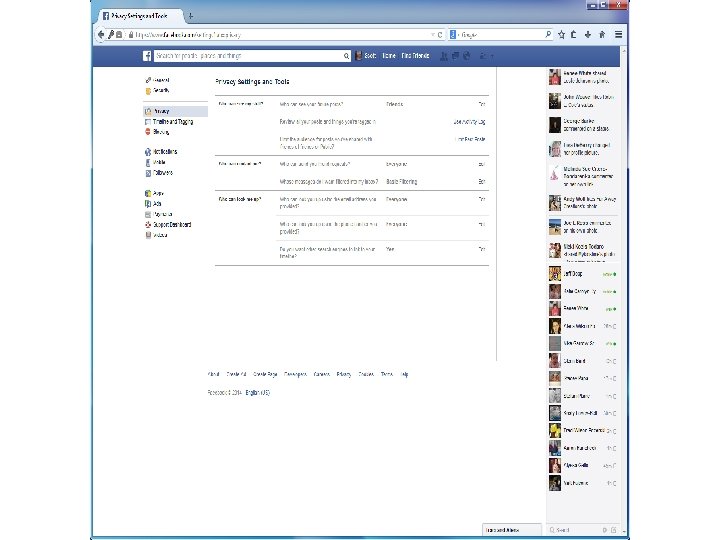Click the Create Ad footer link
The image size is (720, 540).
click(236, 374)
